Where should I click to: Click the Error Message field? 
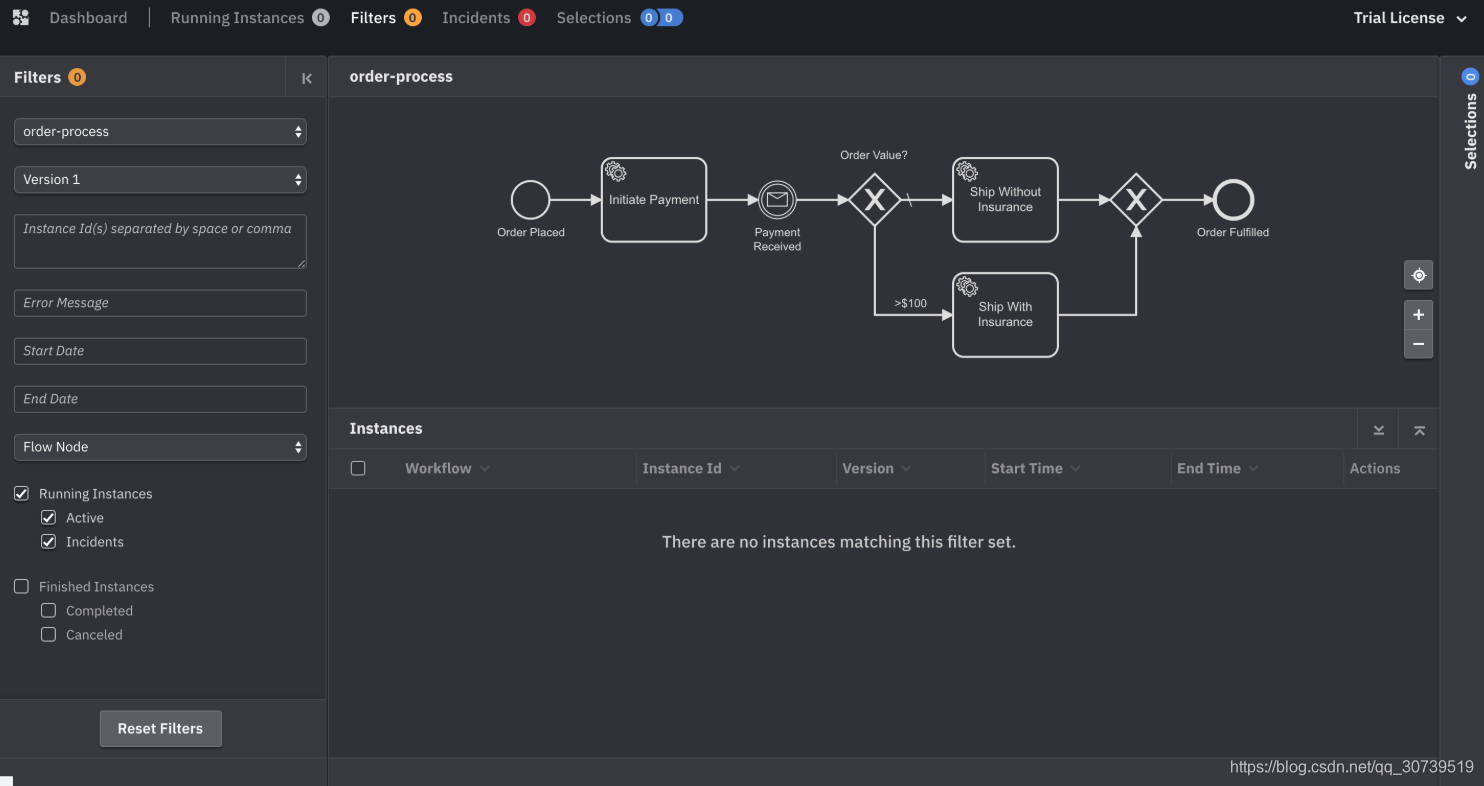(160, 303)
